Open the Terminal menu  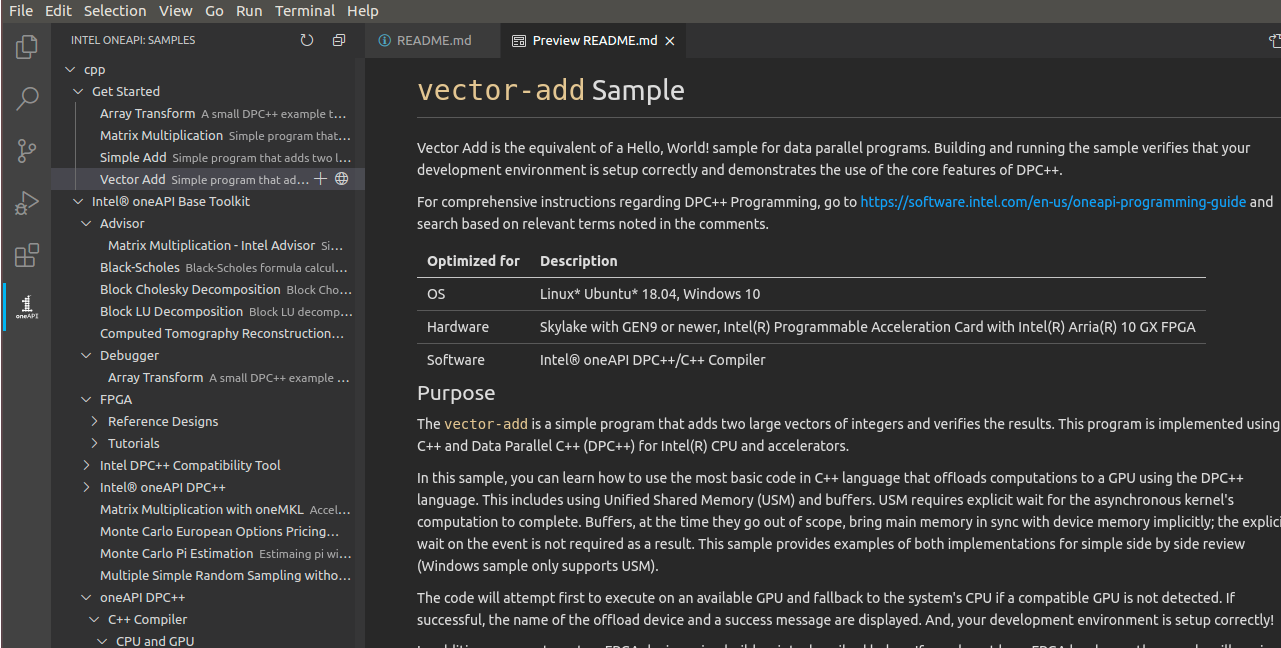(305, 11)
